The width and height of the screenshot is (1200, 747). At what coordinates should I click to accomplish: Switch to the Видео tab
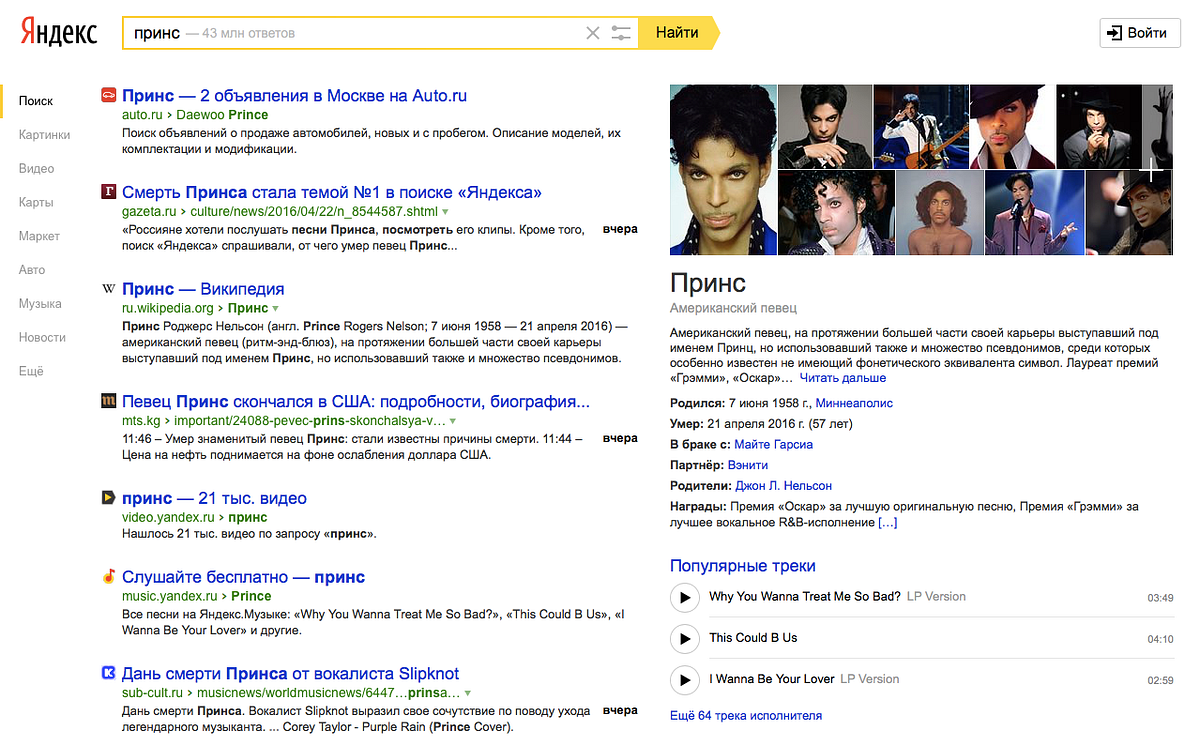(36, 169)
